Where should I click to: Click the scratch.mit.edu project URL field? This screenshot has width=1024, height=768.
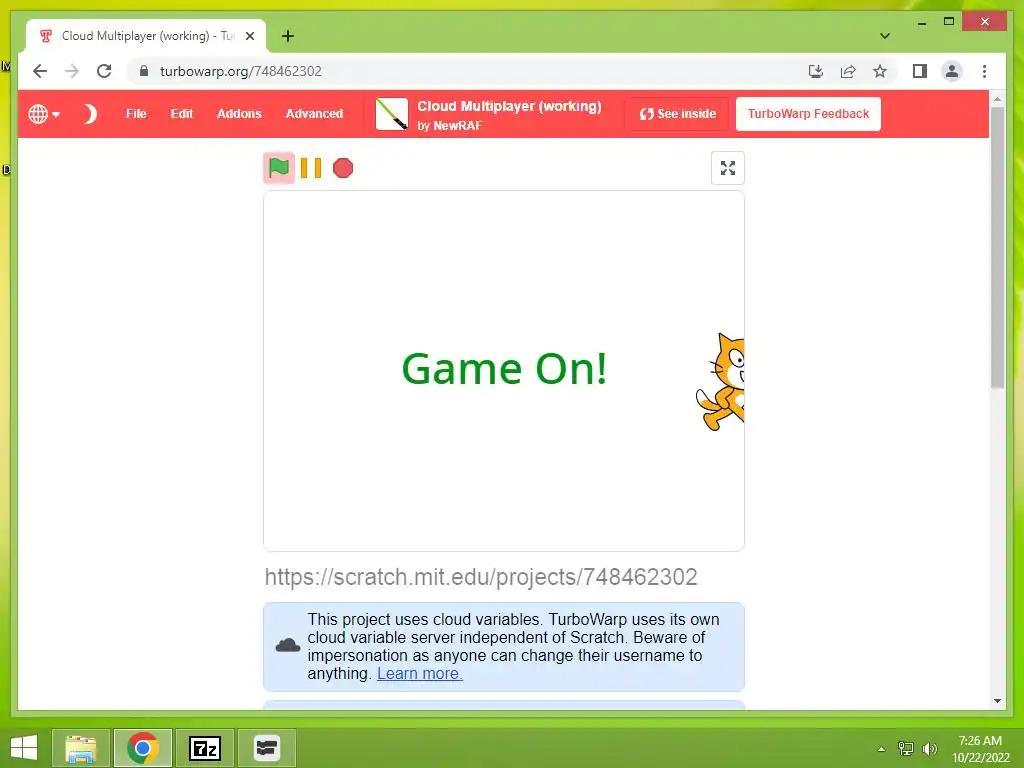tap(504, 577)
